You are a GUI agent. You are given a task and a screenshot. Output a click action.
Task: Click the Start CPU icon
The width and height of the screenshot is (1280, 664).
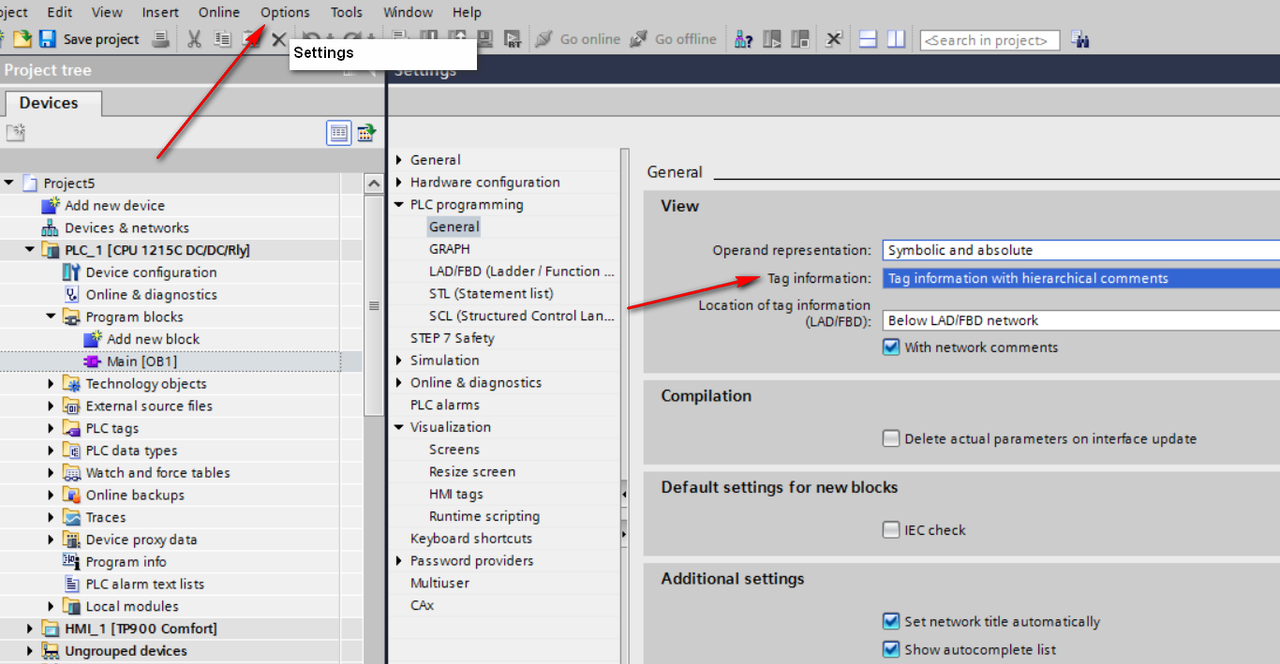click(772, 39)
